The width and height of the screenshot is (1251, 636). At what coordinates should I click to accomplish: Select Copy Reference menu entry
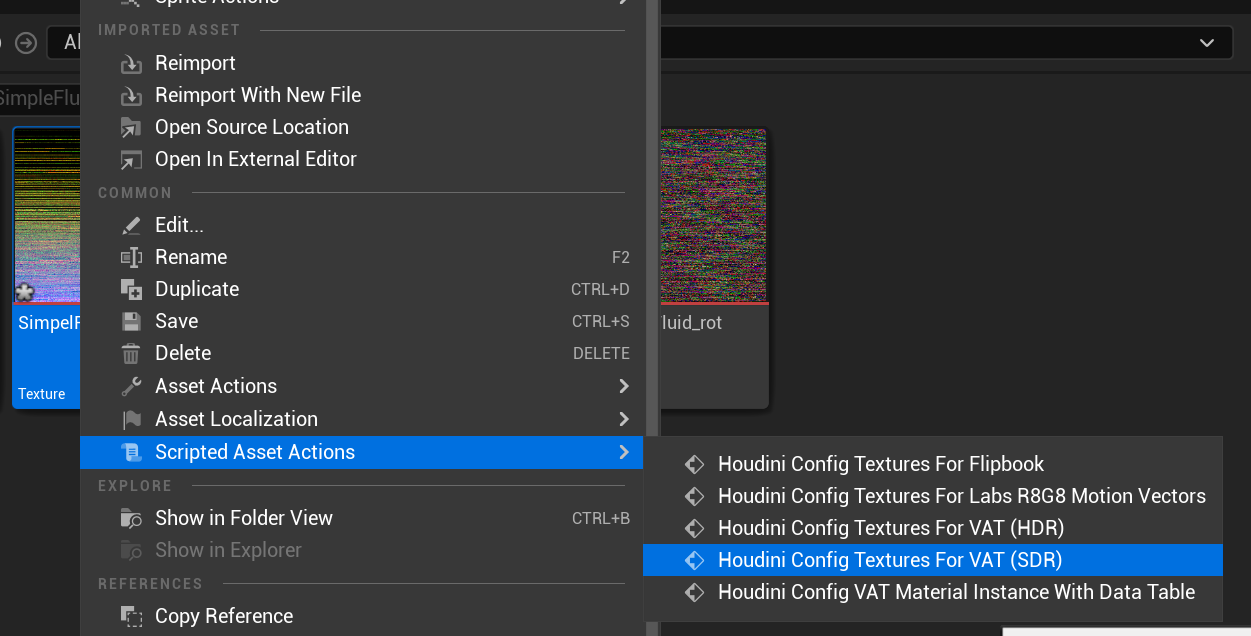362,616
